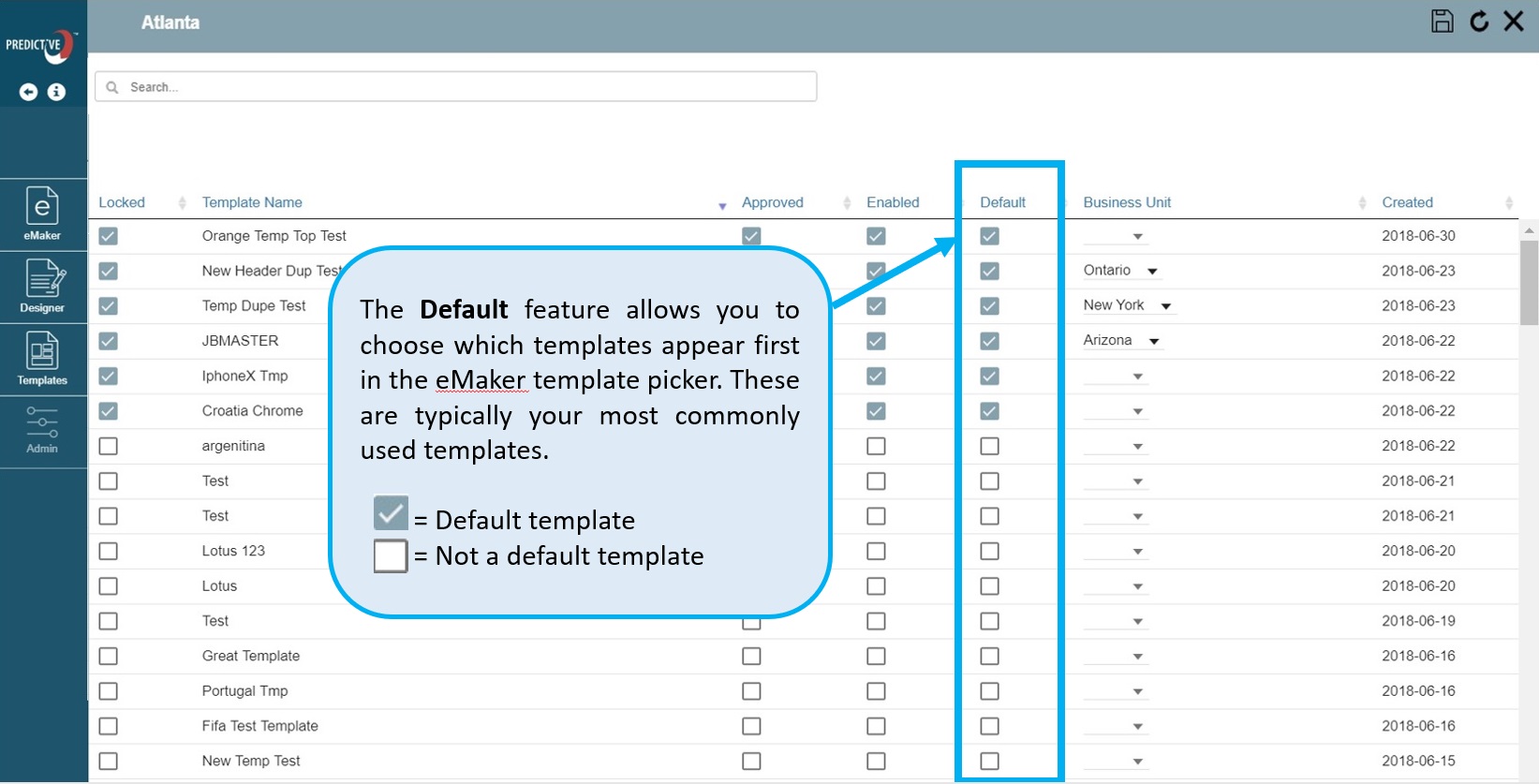Click the refresh arrow icon
This screenshot has width=1539, height=784.
pos(1479,22)
